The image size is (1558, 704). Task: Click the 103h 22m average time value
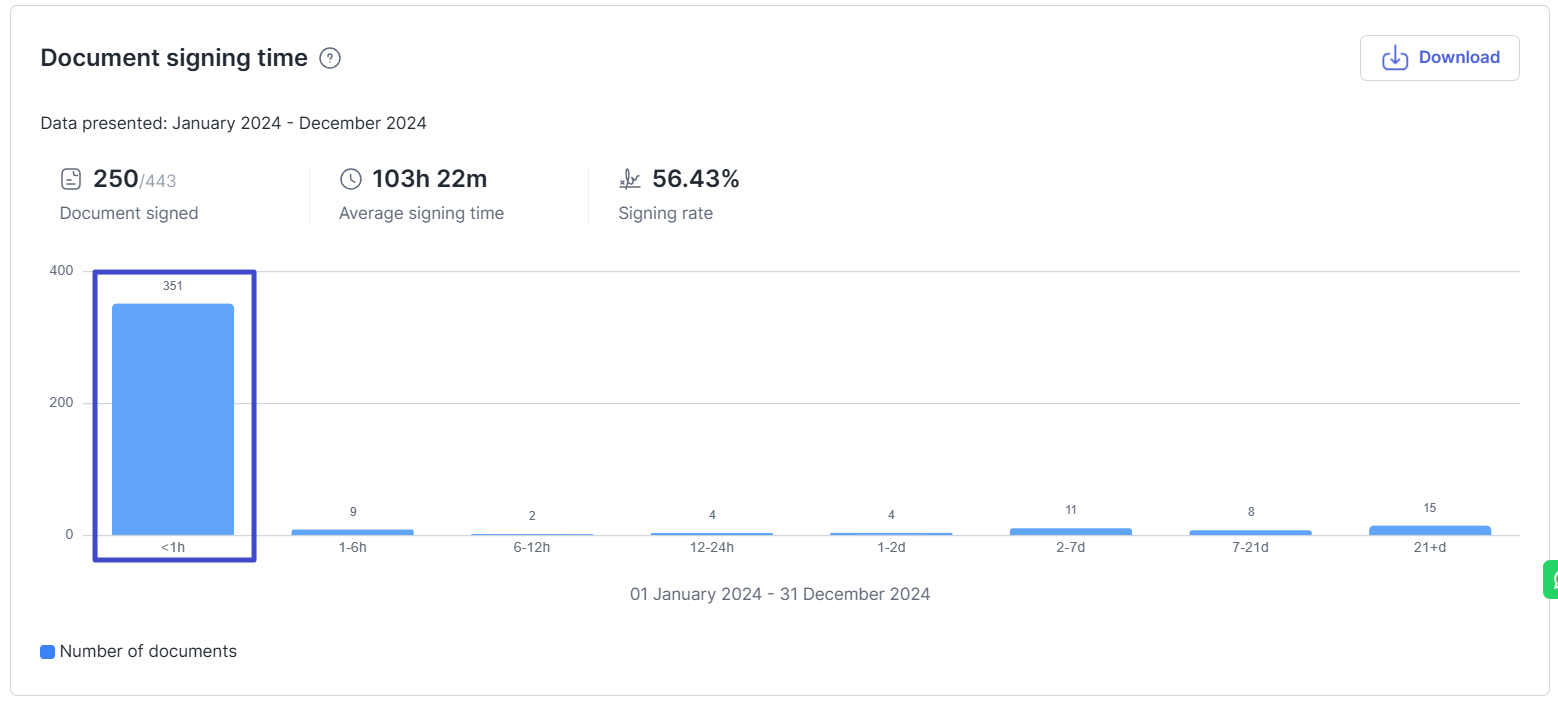point(430,180)
